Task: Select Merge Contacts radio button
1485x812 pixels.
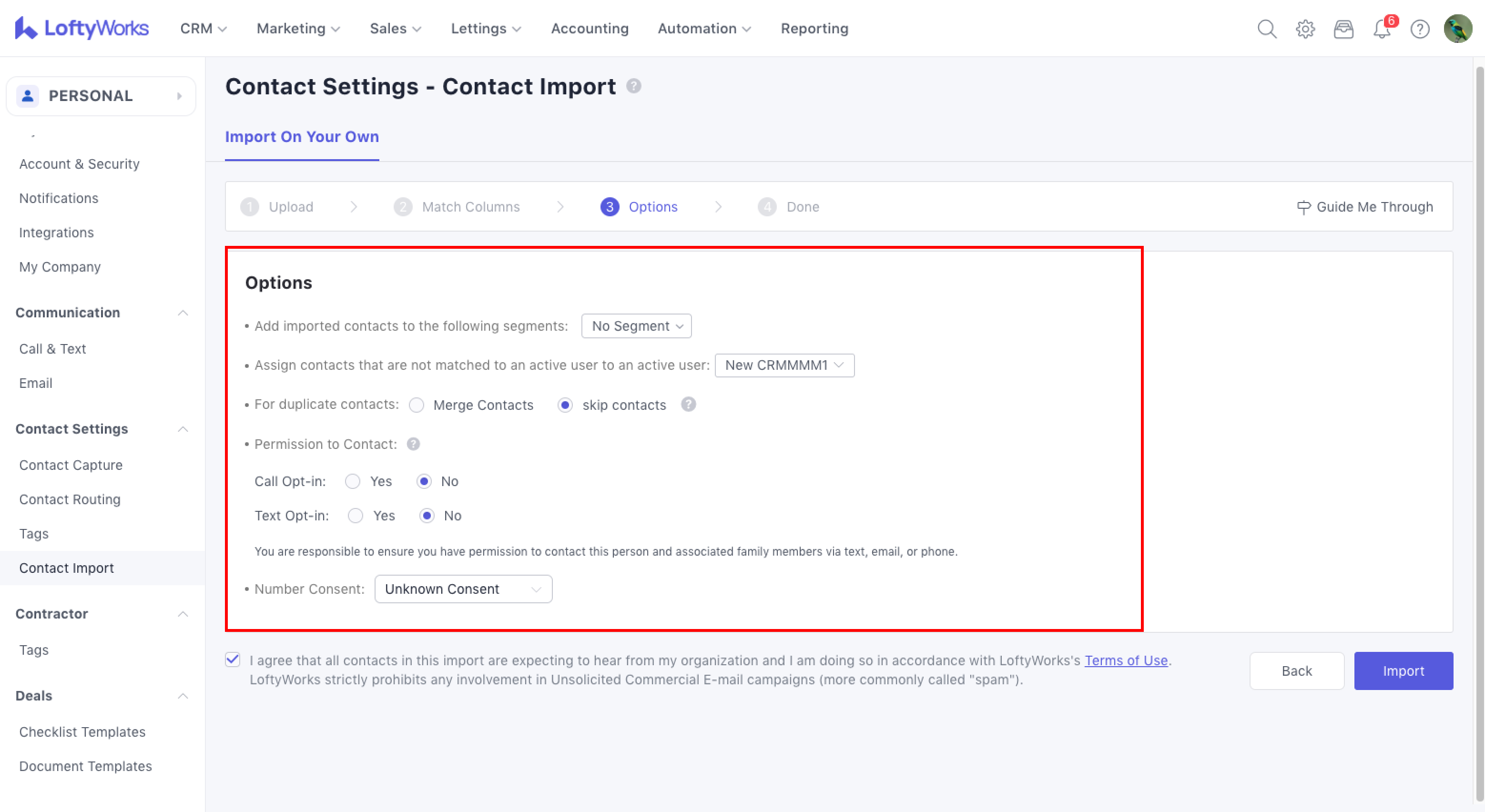Action: tap(416, 405)
